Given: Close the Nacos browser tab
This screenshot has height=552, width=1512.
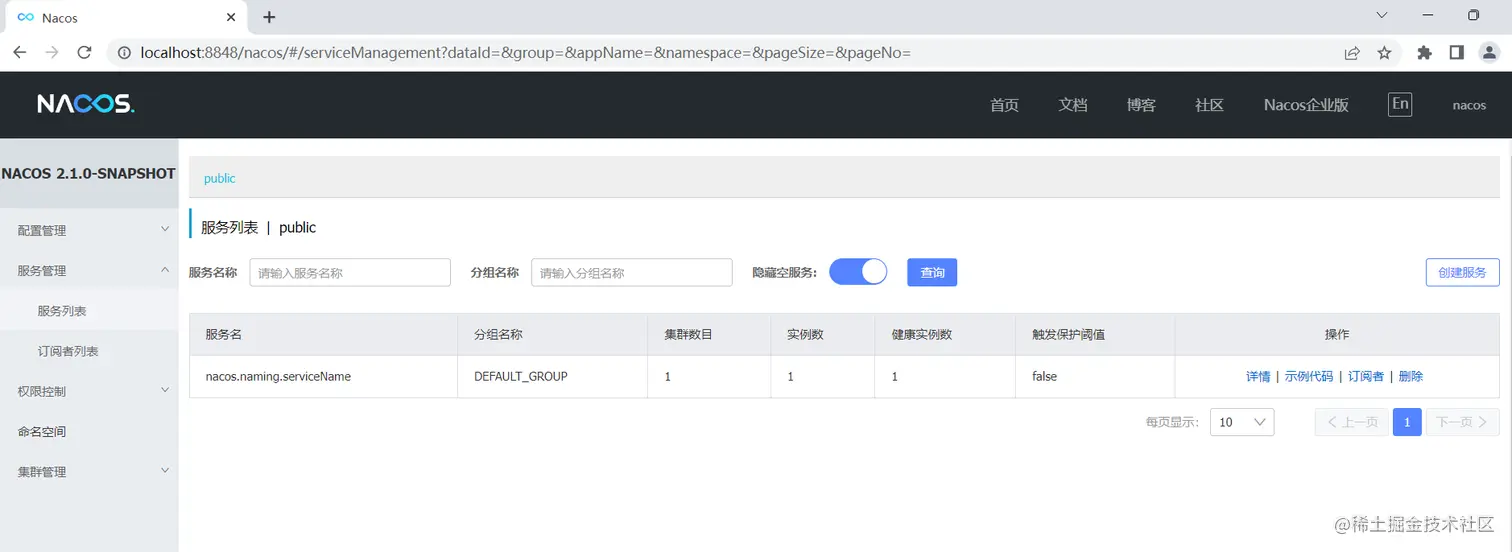Looking at the screenshot, I should click(231, 17).
